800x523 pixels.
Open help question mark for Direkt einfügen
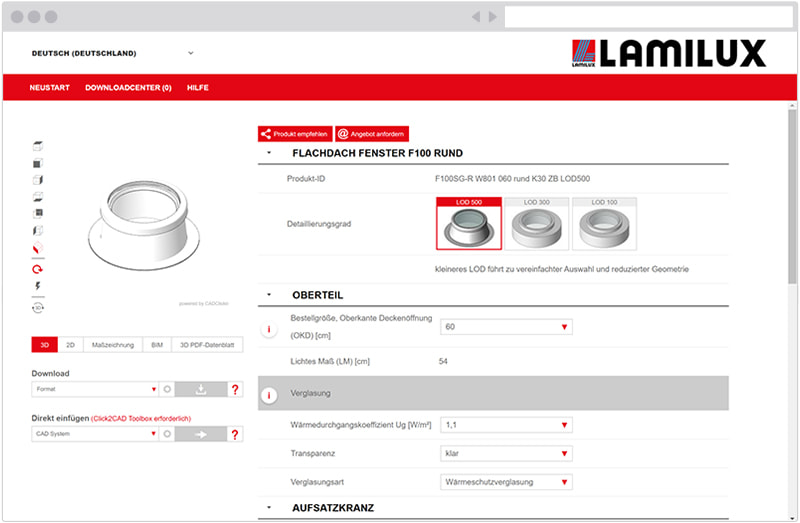(x=235, y=434)
